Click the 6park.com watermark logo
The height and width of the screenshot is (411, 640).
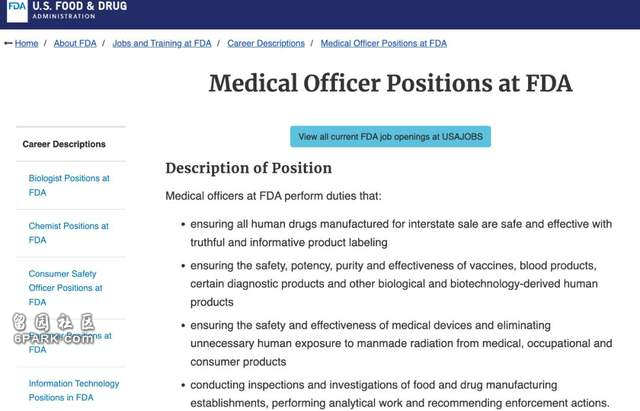coord(53,329)
